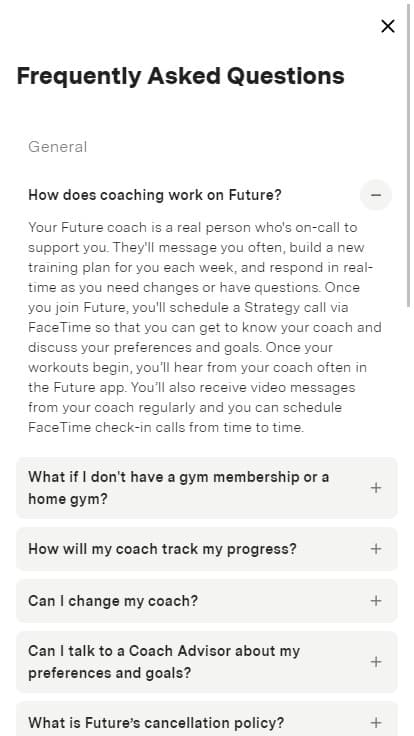
Task: Click the Frequently Asked Questions heading
Action: point(180,76)
